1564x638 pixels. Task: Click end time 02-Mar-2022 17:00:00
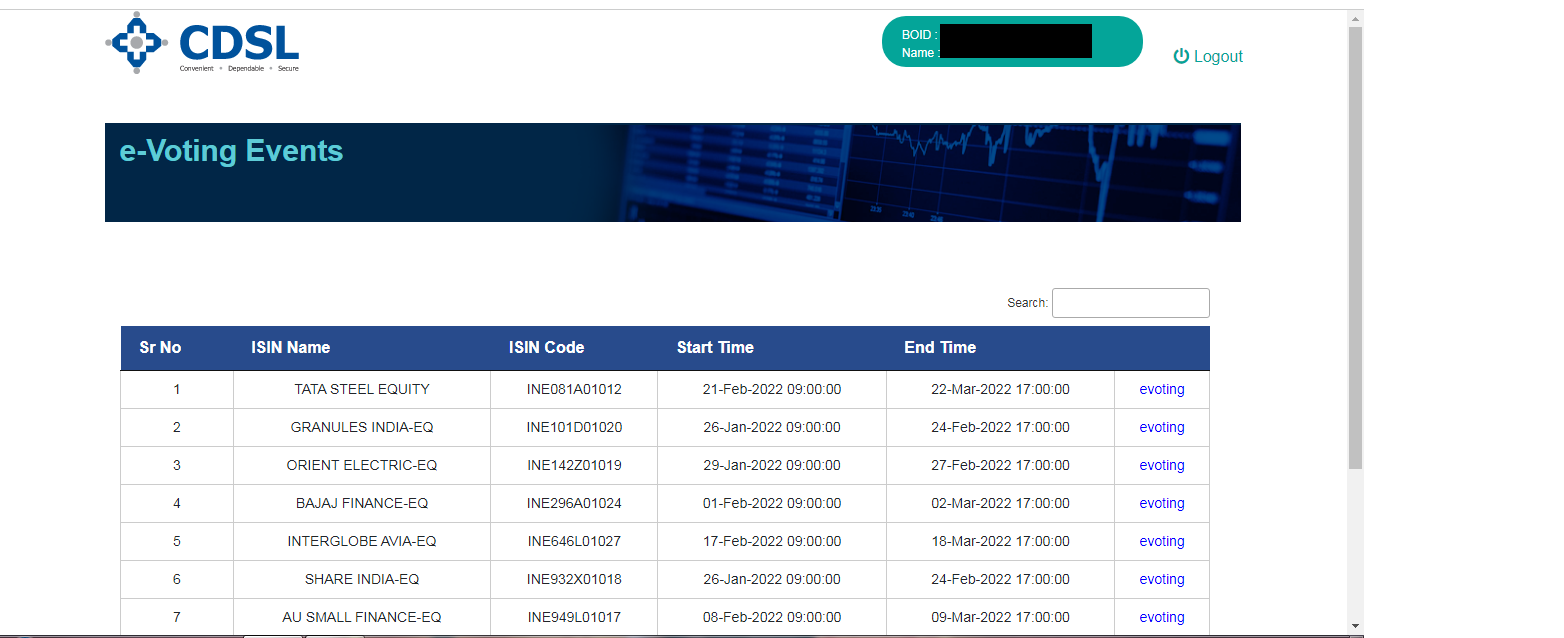point(1000,504)
